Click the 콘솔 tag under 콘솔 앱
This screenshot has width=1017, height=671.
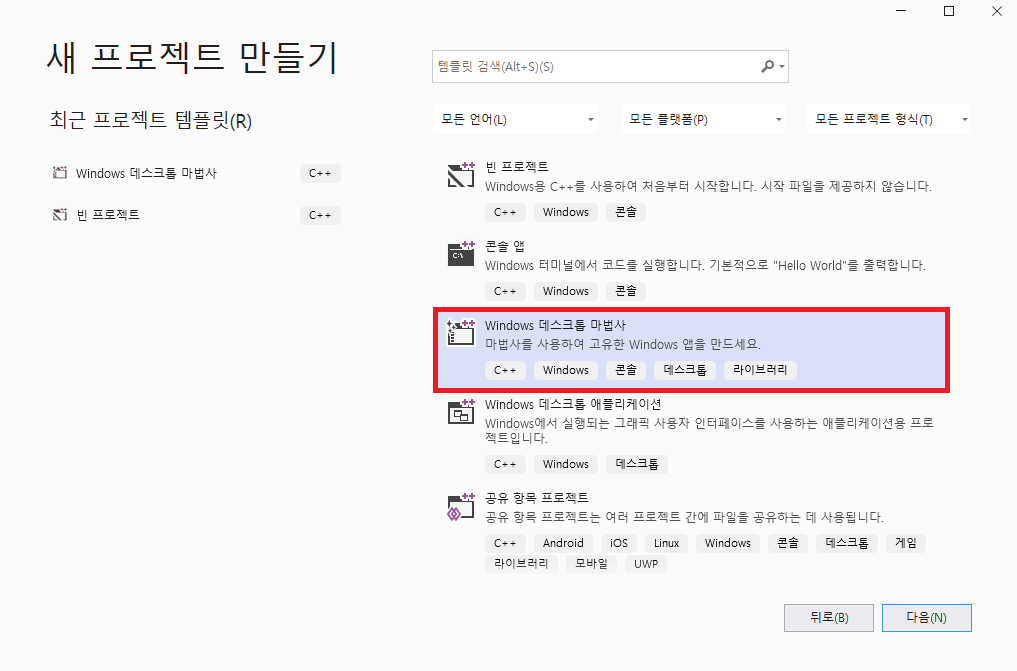click(x=626, y=290)
